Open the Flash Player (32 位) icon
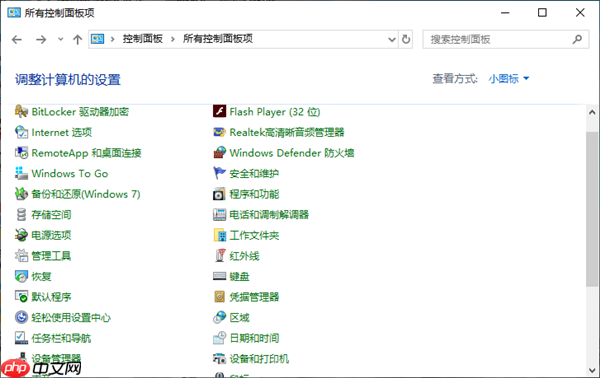 click(x=219, y=111)
